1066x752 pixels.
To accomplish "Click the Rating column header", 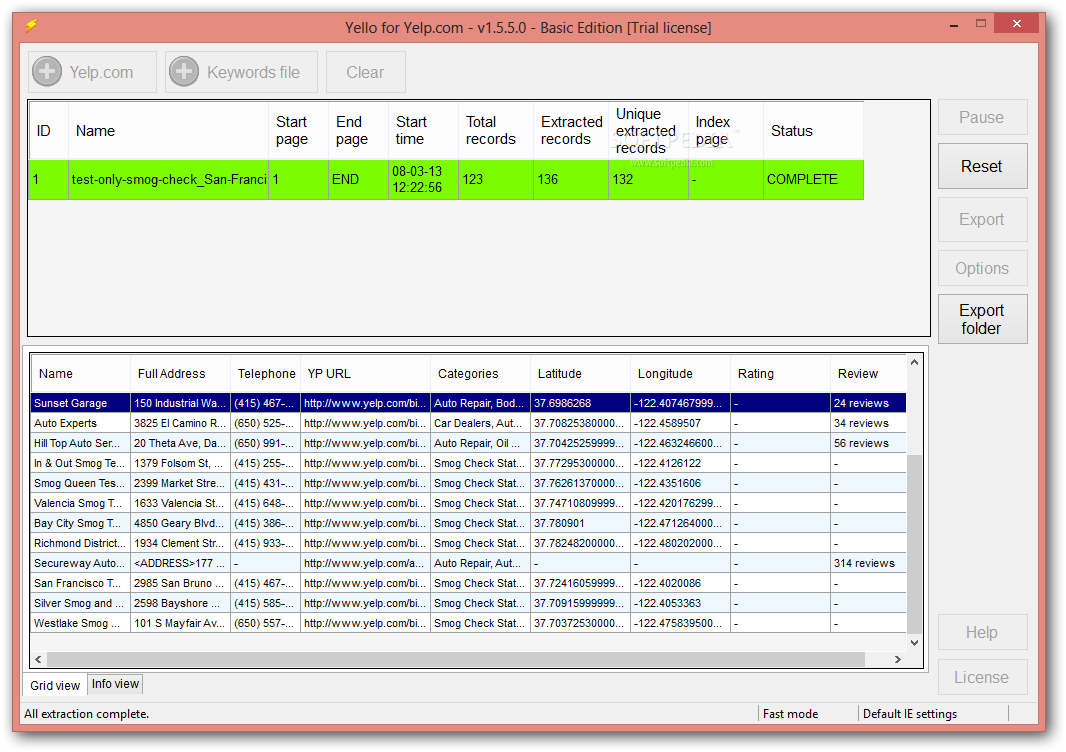I will [780, 373].
